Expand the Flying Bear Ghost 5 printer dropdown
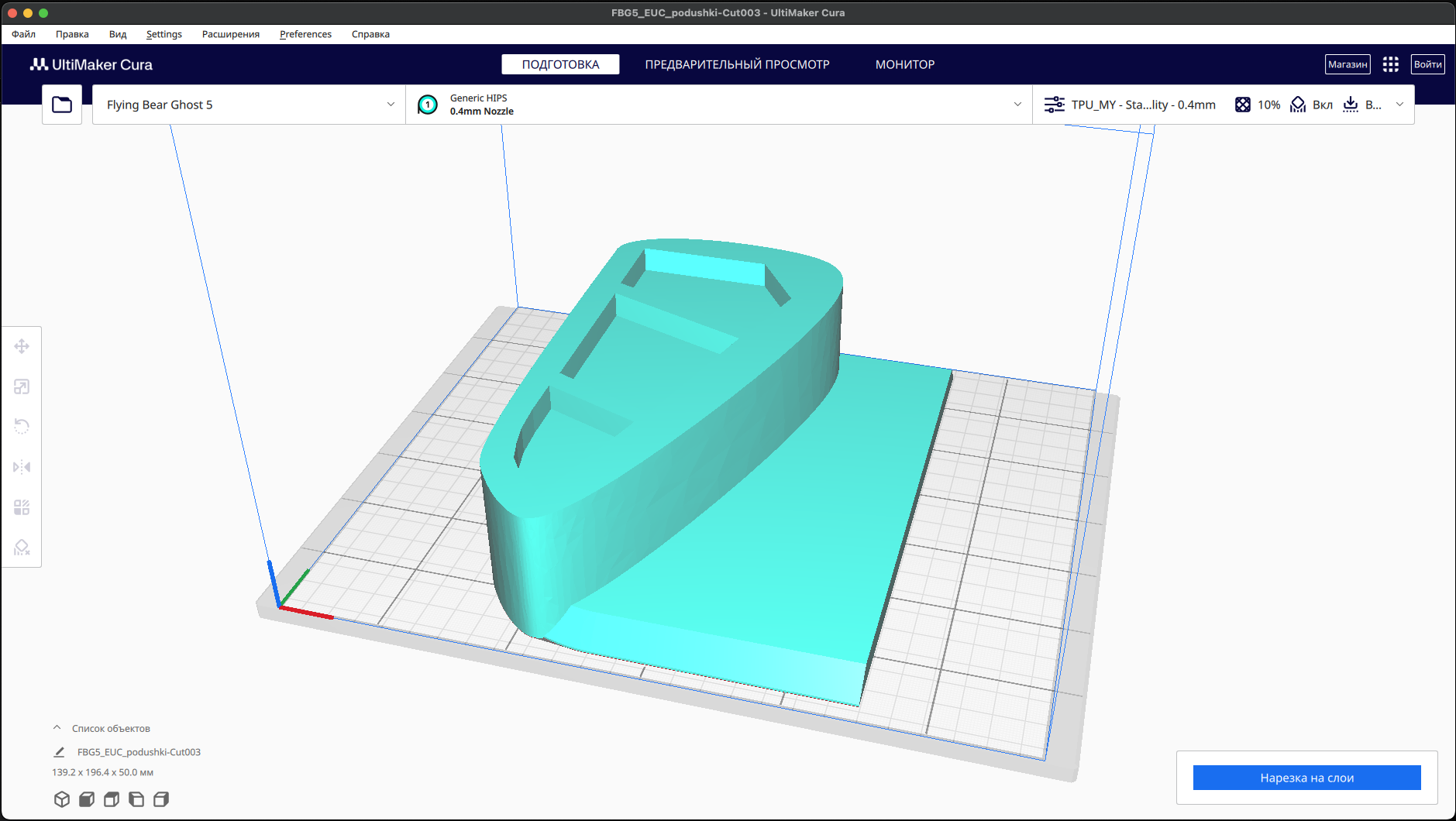The height and width of the screenshot is (821, 1456). 391,105
